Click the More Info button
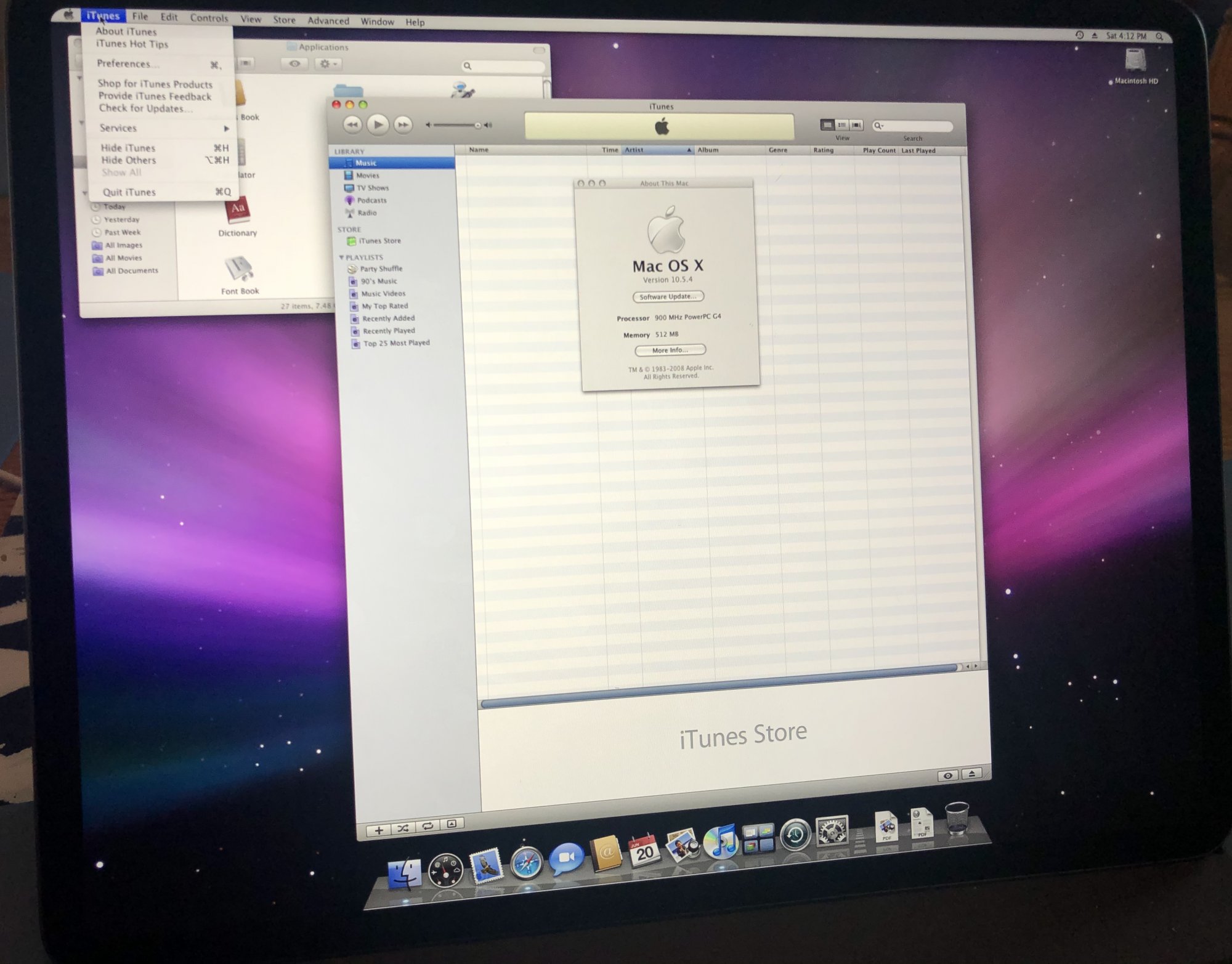Screen dimensions: 1232x964 [x=670, y=350]
